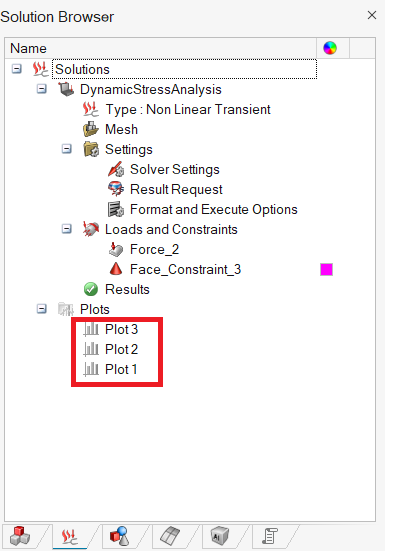Open the model browser tab with cubes

[x=20, y=537]
